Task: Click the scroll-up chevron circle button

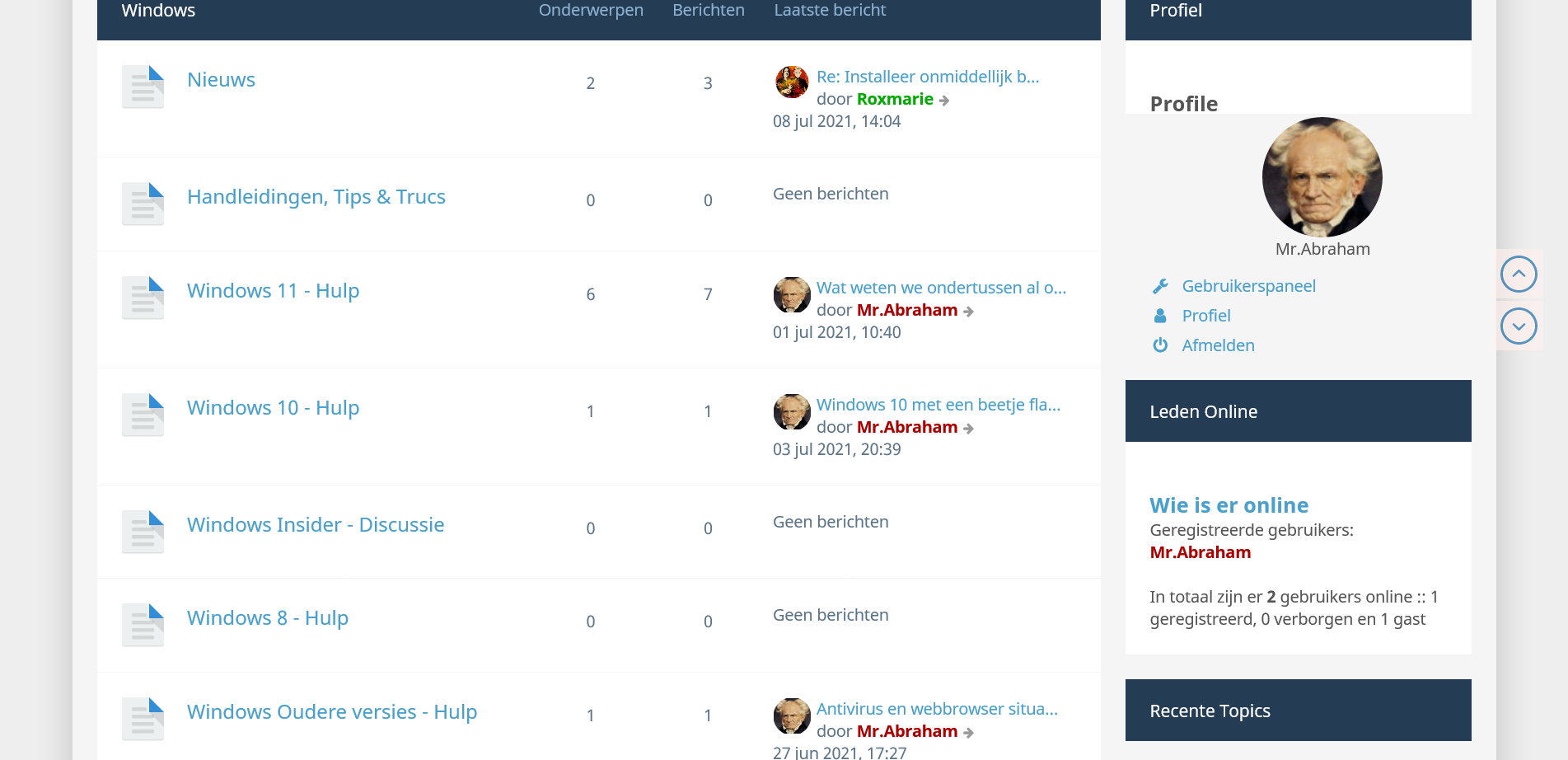Action: click(1518, 274)
